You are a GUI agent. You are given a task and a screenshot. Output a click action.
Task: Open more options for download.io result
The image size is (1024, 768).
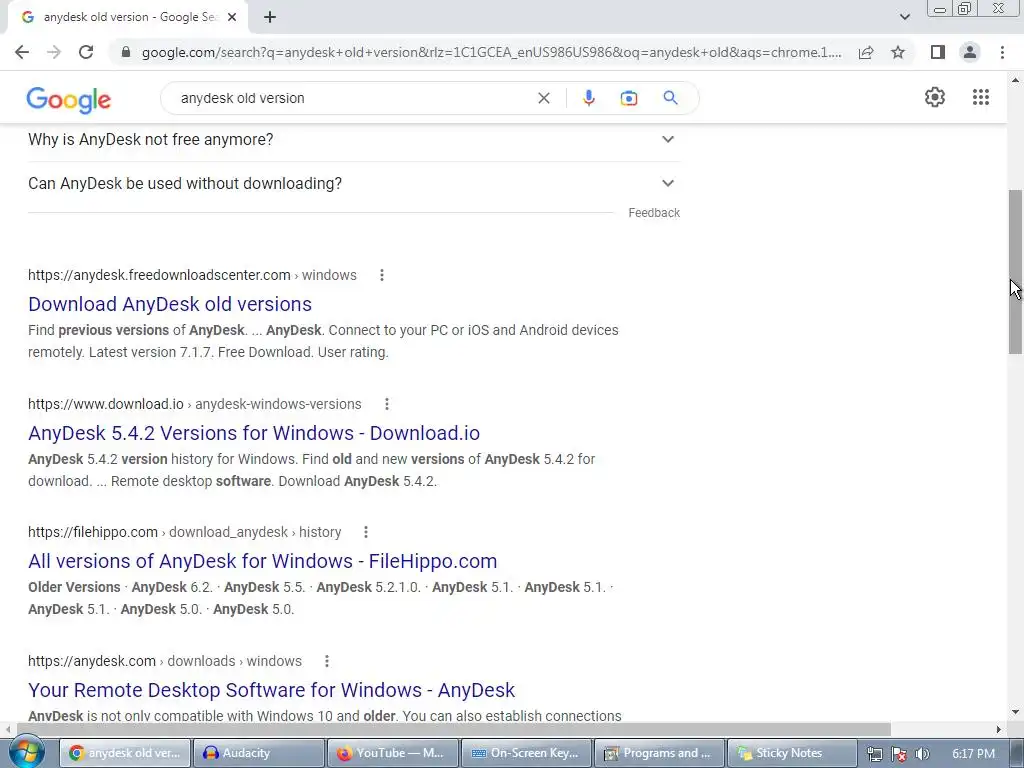click(x=387, y=404)
